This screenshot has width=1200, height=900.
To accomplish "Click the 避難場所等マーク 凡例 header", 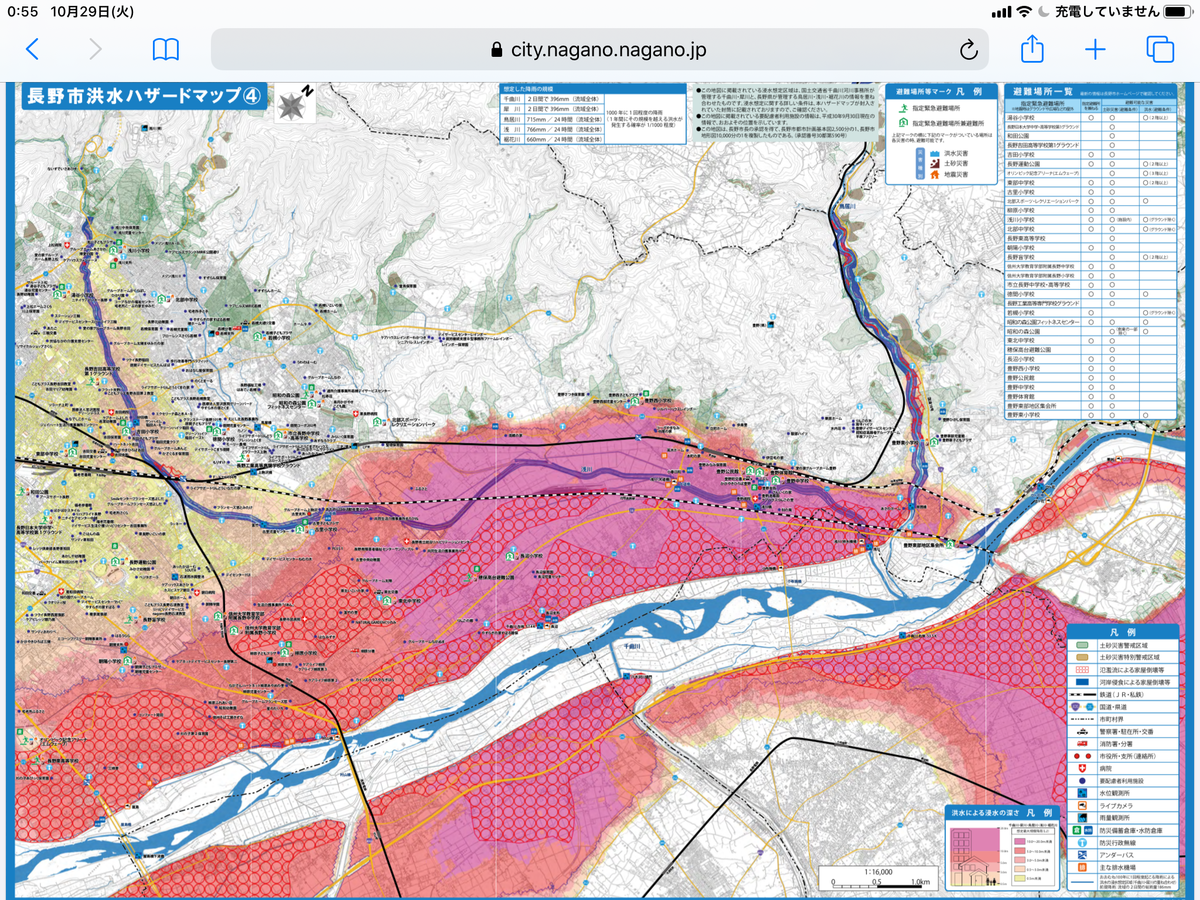I will coord(939,92).
